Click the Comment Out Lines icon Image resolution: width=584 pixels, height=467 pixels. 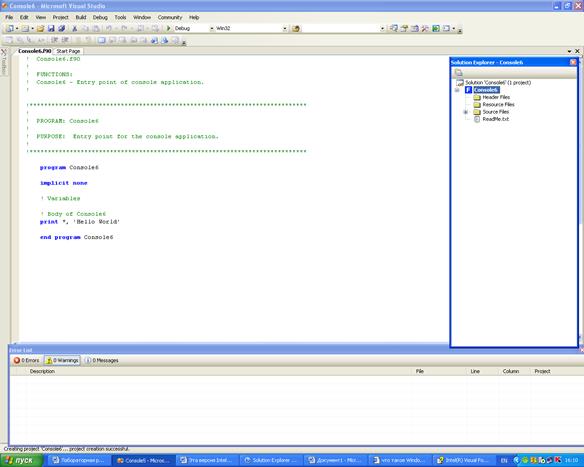tap(78, 40)
